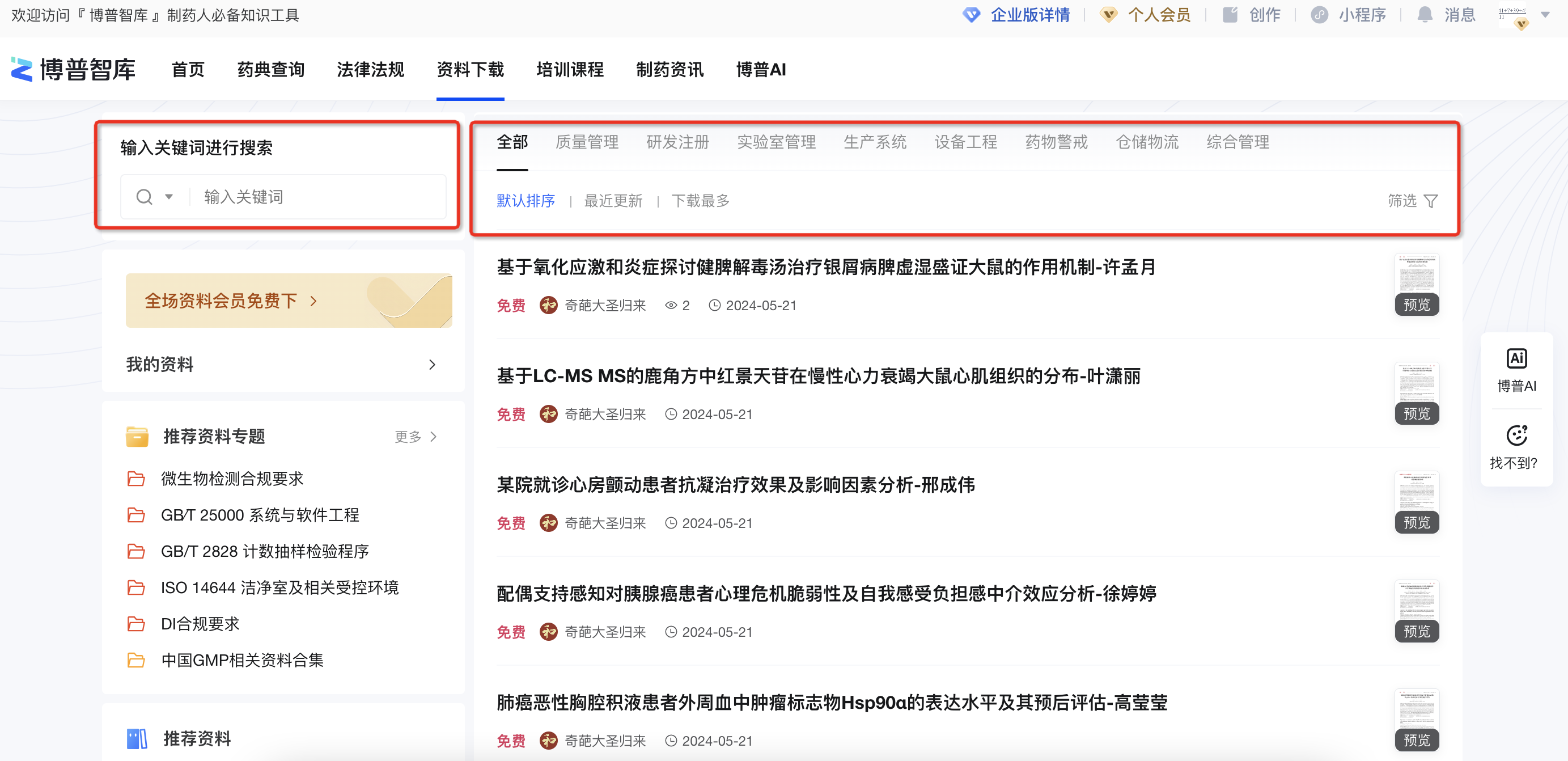The width and height of the screenshot is (1568, 761).
Task: Click the 找不到? feedback face icon
Action: [1516, 436]
